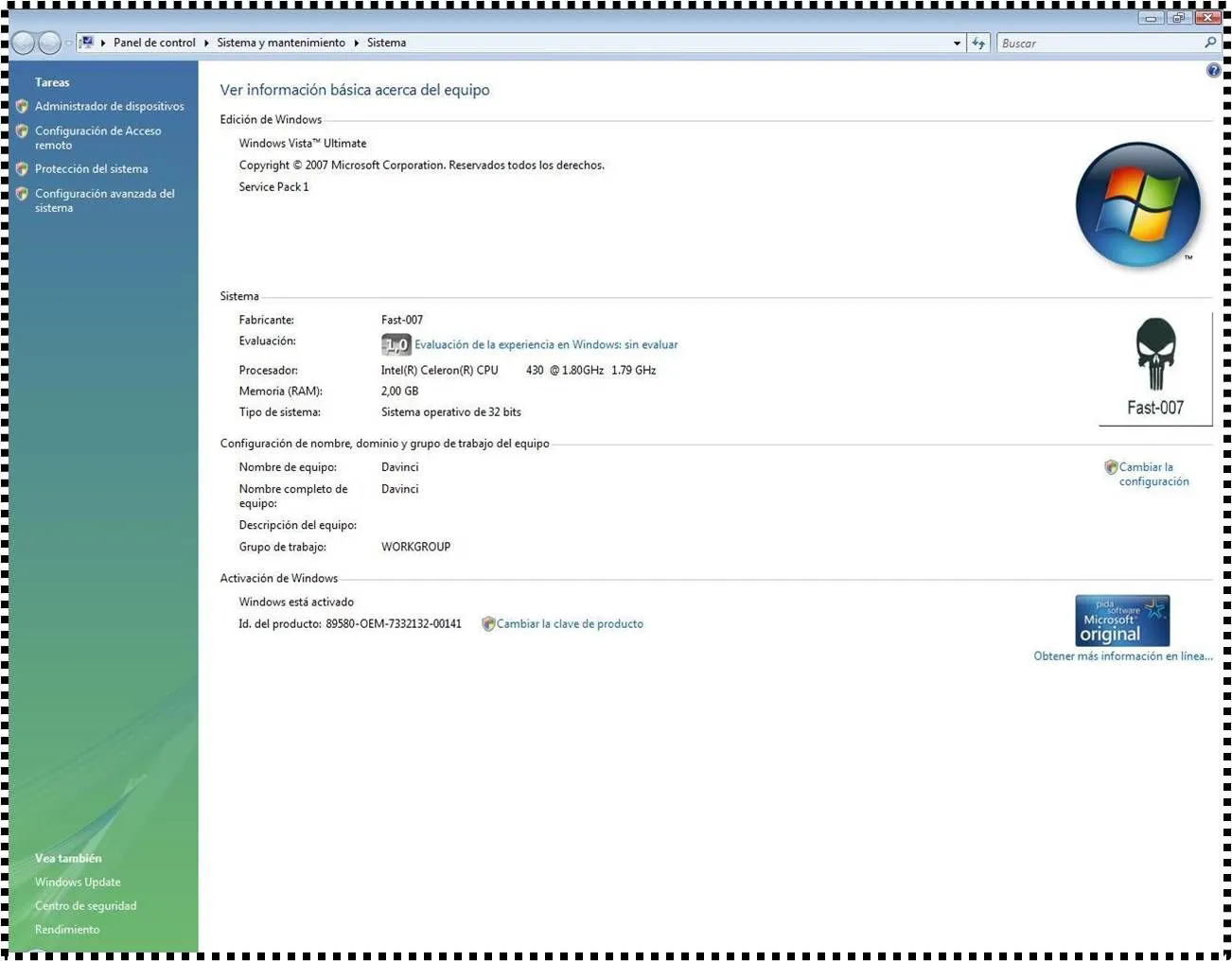Click shield icon beside Configuración avanzada del sistema
Screen dimensions: 1232x961
(x=22, y=194)
